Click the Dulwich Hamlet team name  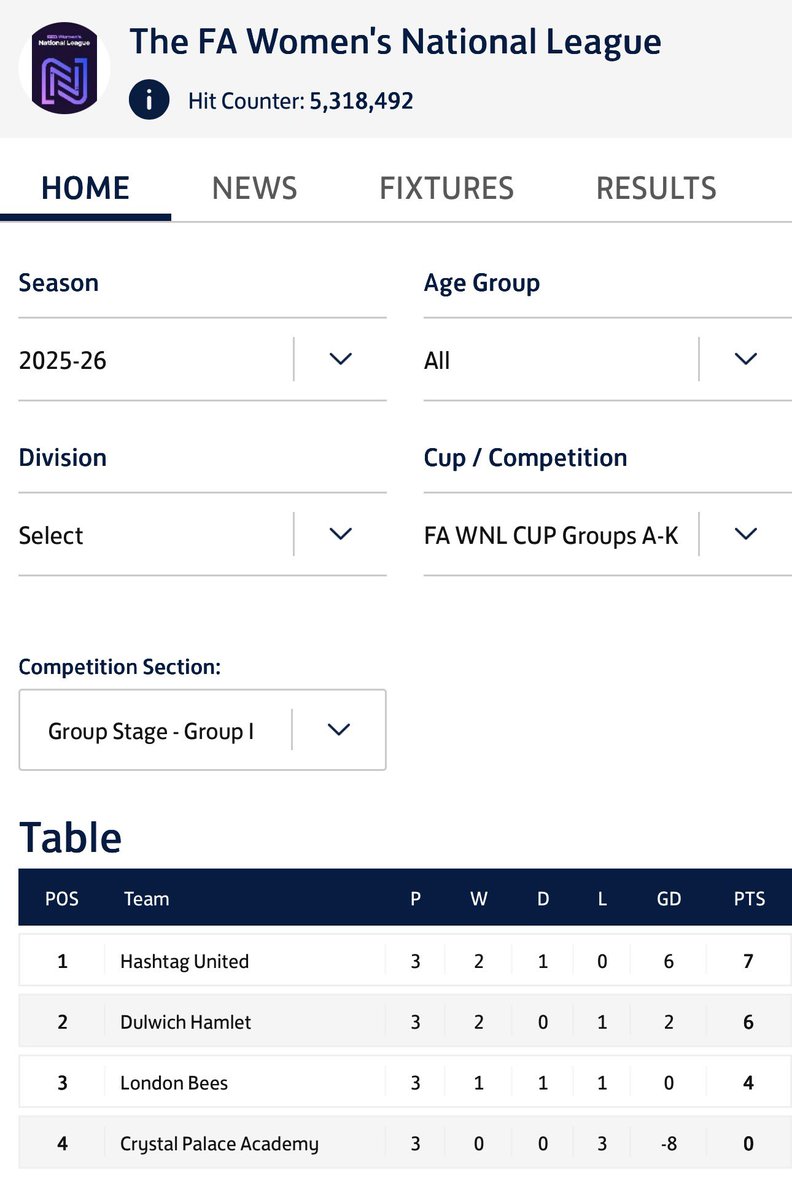click(x=185, y=1022)
